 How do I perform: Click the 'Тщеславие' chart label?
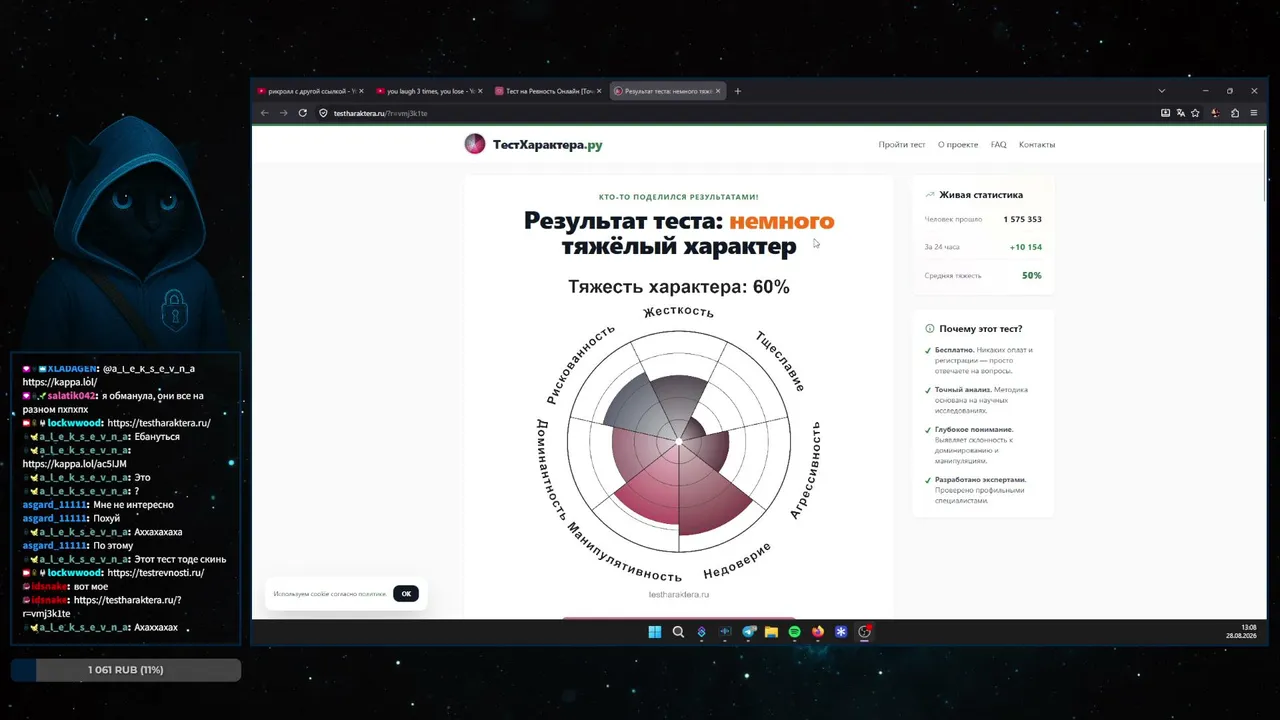click(x=780, y=360)
